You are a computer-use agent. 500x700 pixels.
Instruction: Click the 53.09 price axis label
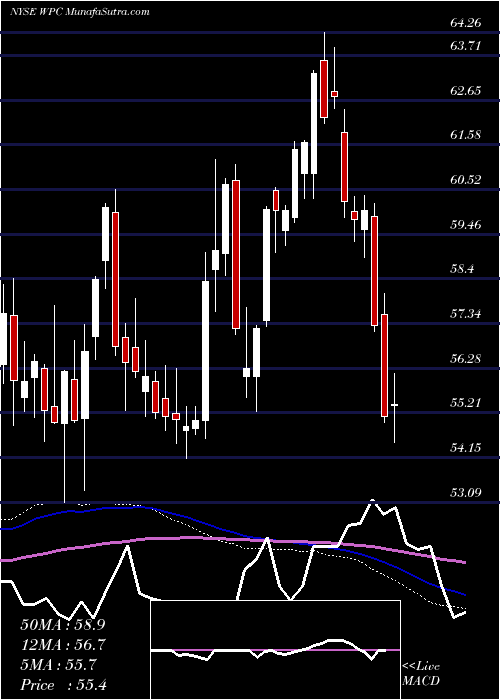(x=466, y=492)
